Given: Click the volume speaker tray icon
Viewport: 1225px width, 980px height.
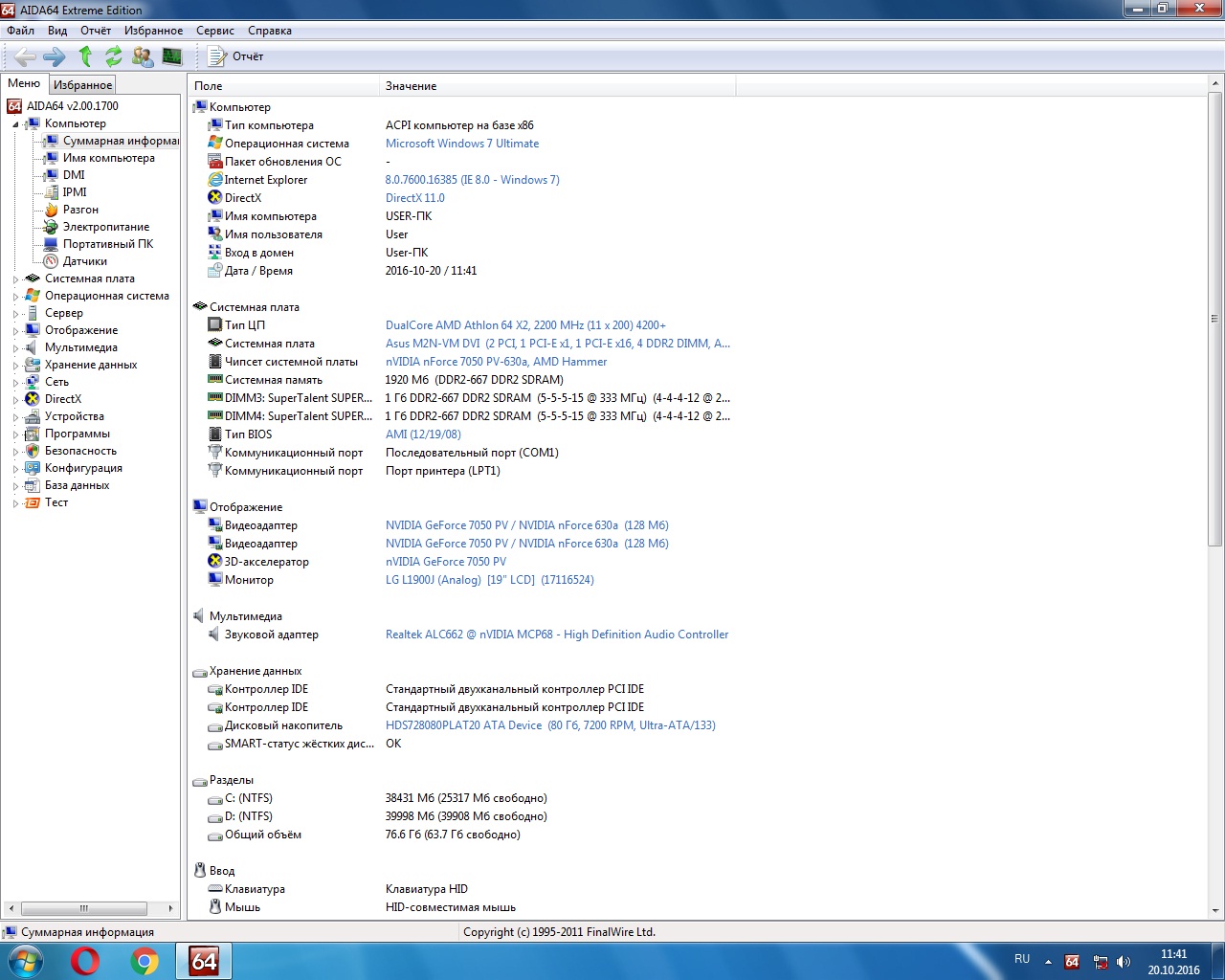Looking at the screenshot, I should pyautogui.click(x=1124, y=962).
